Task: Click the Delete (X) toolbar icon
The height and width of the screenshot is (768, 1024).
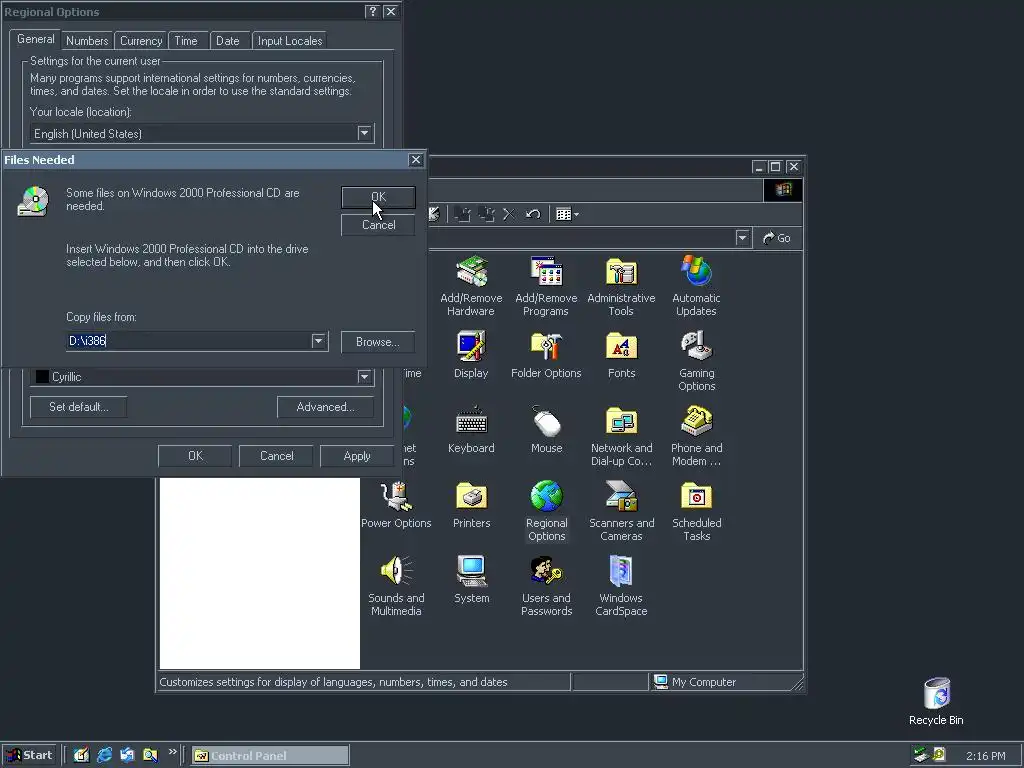Action: tap(509, 214)
